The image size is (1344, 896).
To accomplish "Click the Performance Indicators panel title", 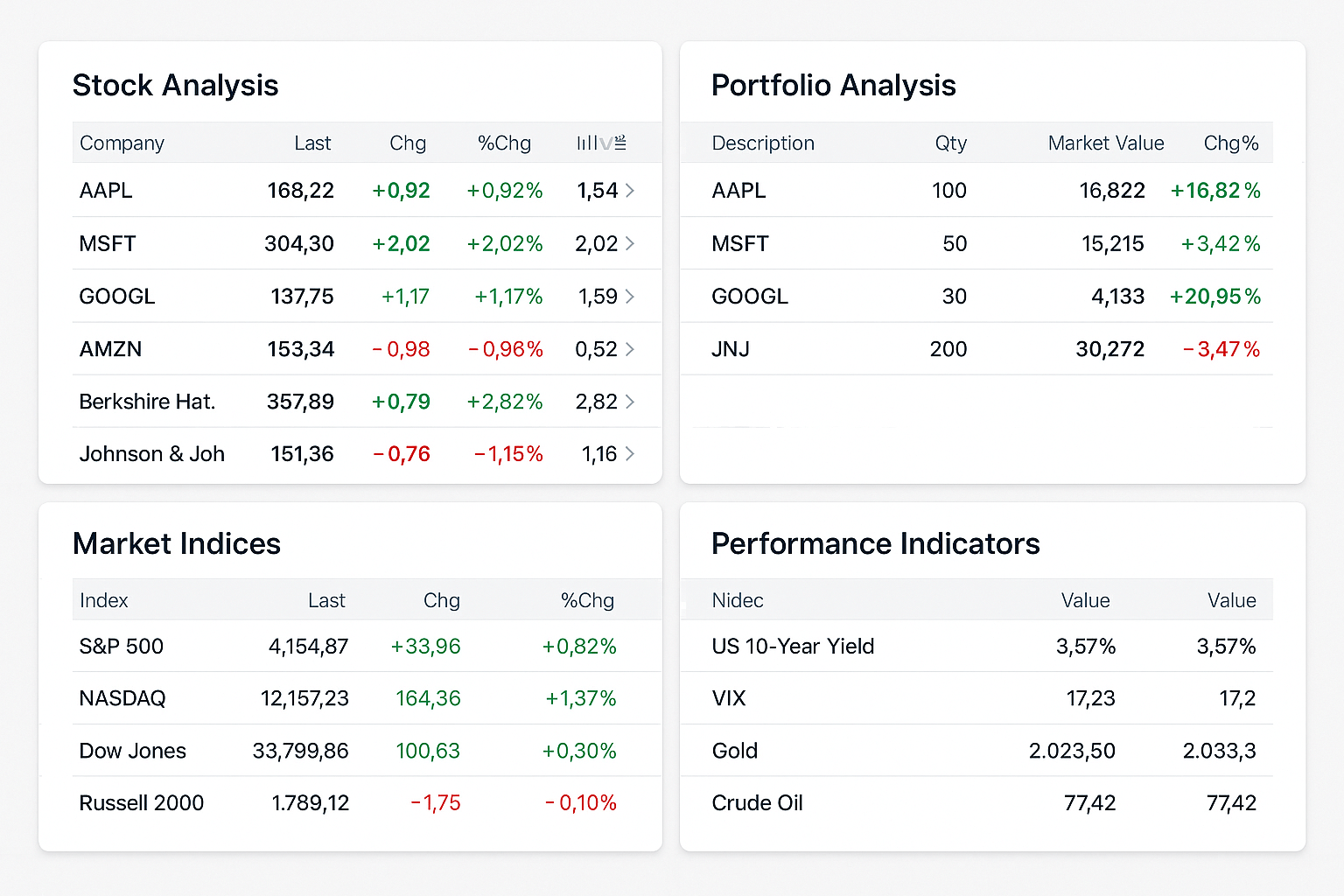I will 876,543.
